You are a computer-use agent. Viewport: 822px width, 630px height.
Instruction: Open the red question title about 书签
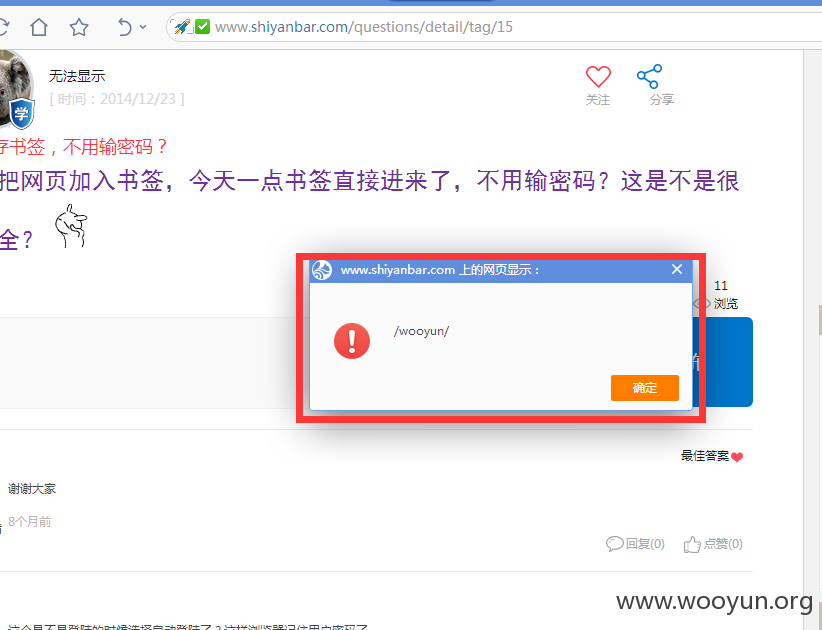(x=83, y=147)
